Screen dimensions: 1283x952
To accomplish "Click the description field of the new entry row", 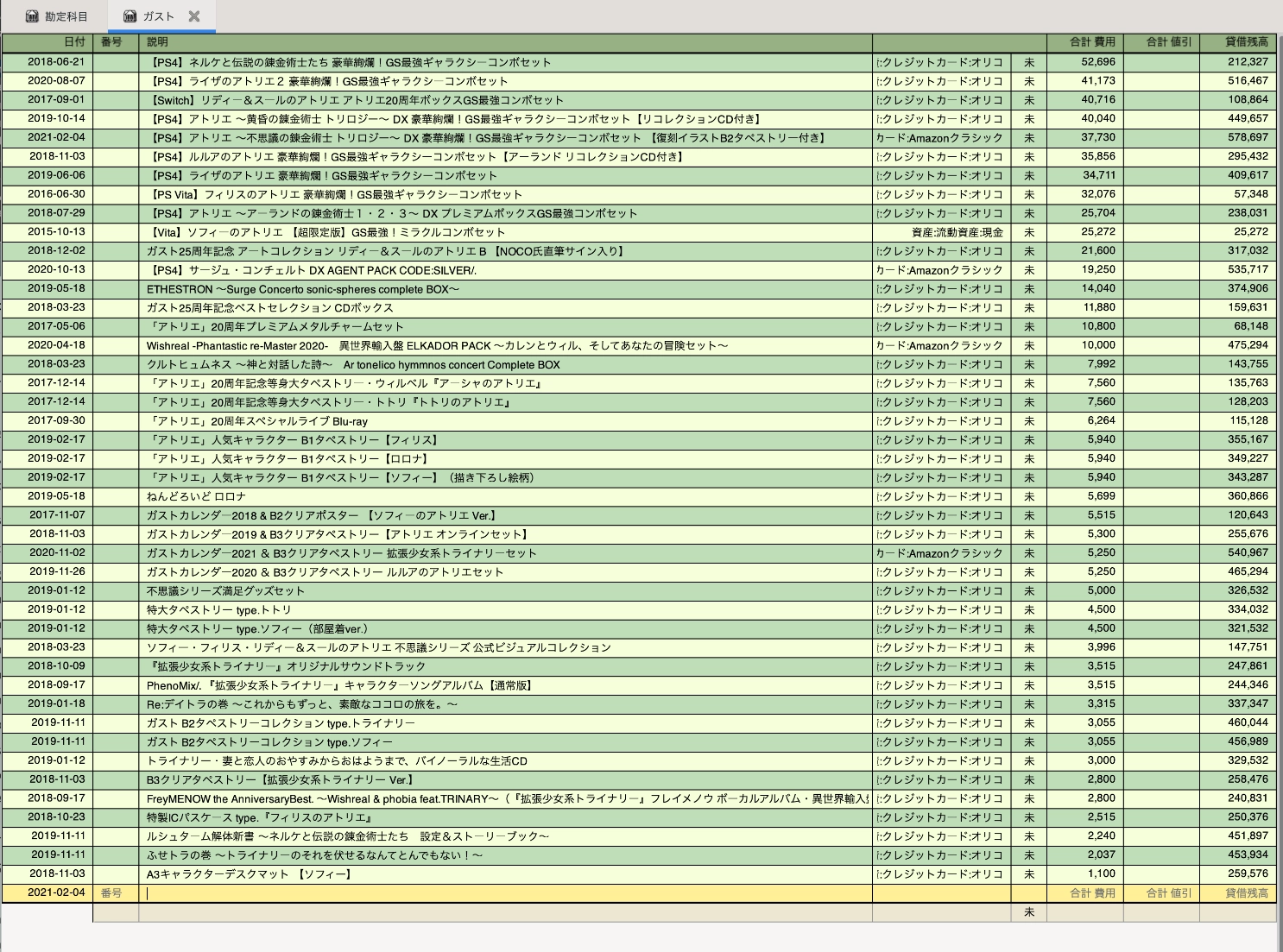I will 505,893.
